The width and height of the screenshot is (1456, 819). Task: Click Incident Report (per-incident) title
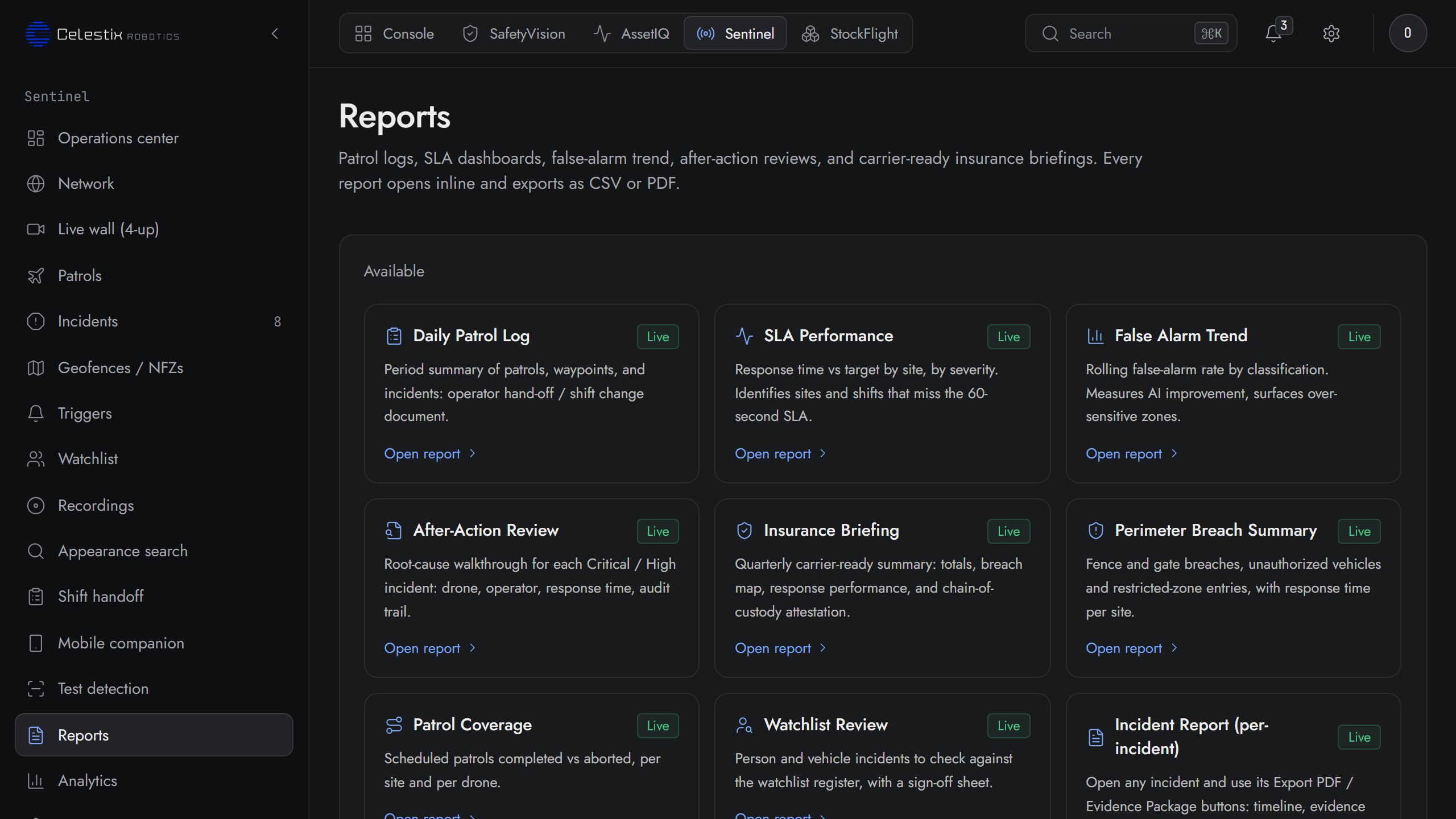pyautogui.click(x=1192, y=737)
